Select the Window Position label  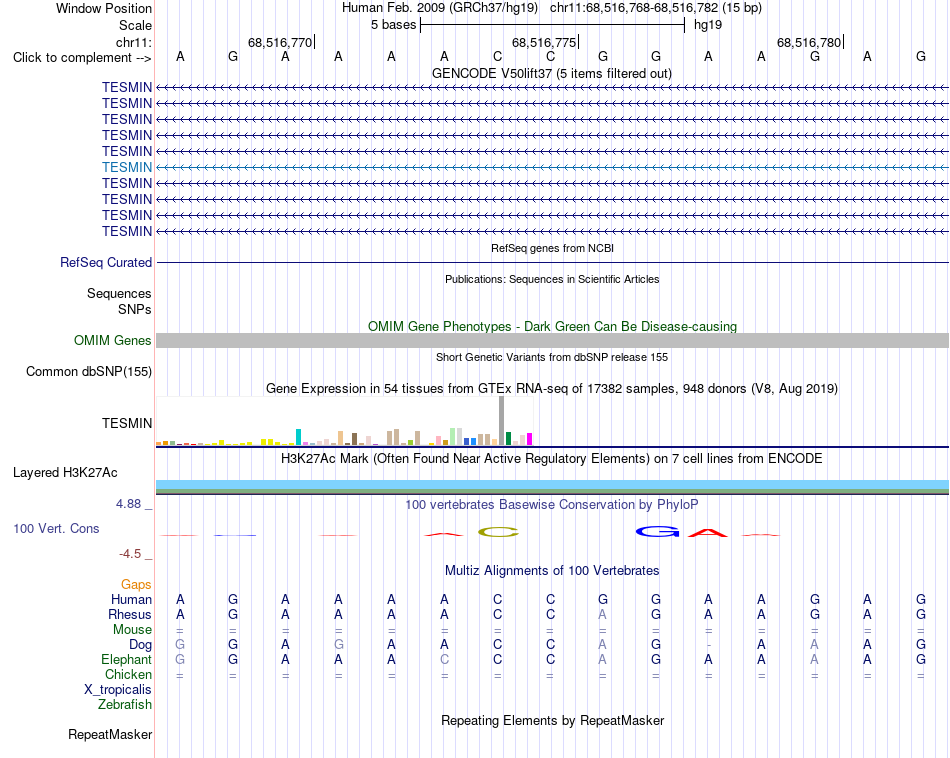(104, 8)
